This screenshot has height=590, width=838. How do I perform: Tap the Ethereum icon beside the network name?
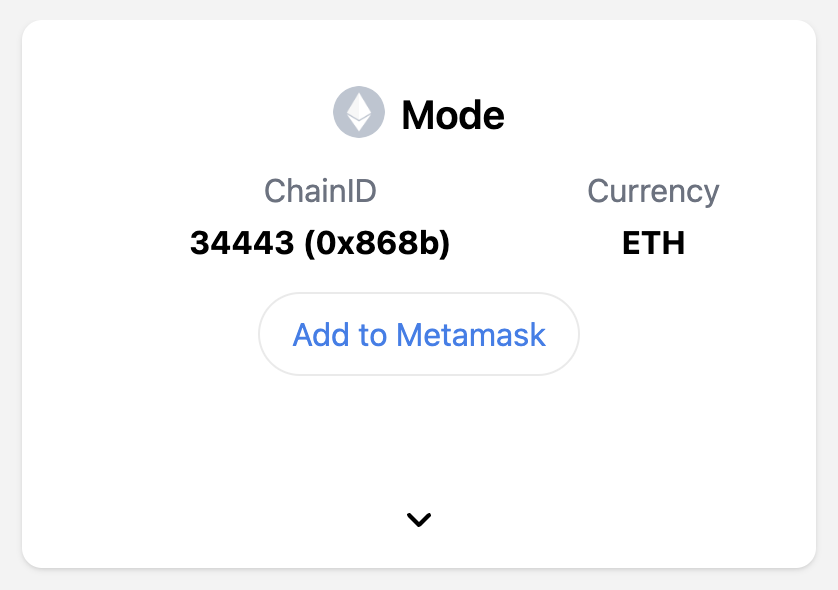pyautogui.click(x=358, y=112)
